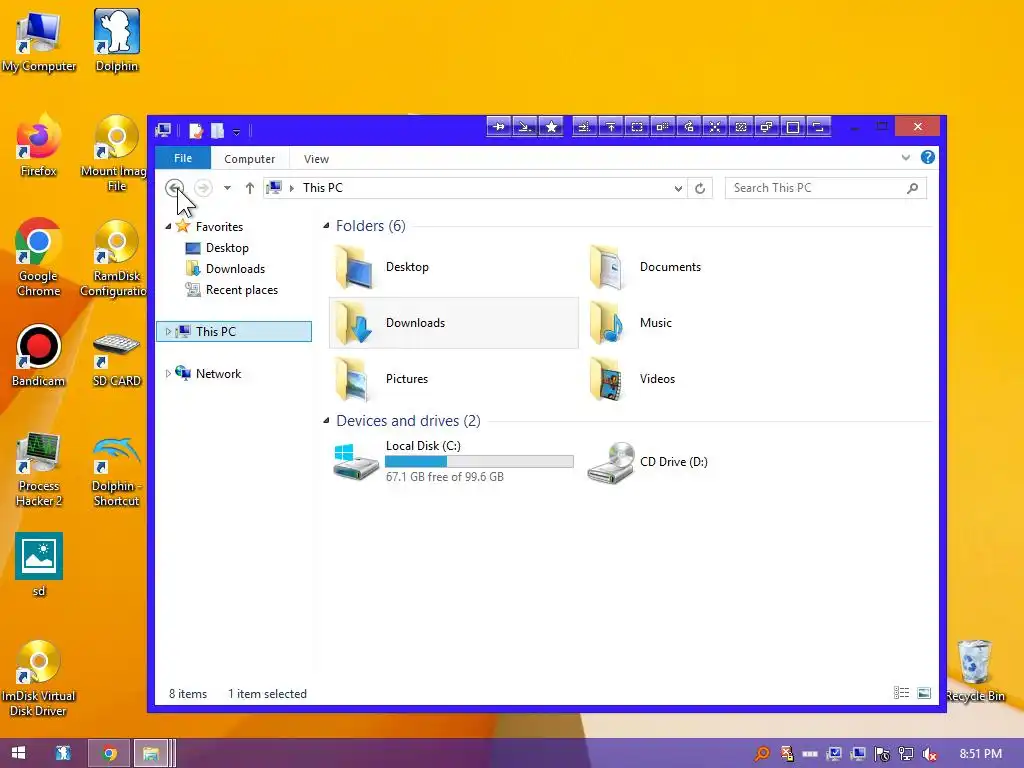1024x768 pixels.
Task: Click the '1 item selected' status text
Action: tap(267, 694)
